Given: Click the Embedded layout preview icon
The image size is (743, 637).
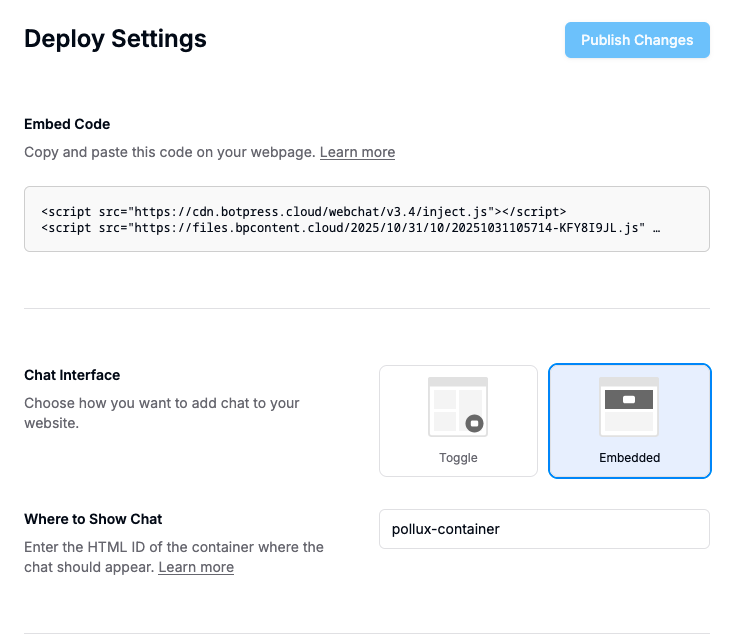Looking at the screenshot, I should pos(629,406).
